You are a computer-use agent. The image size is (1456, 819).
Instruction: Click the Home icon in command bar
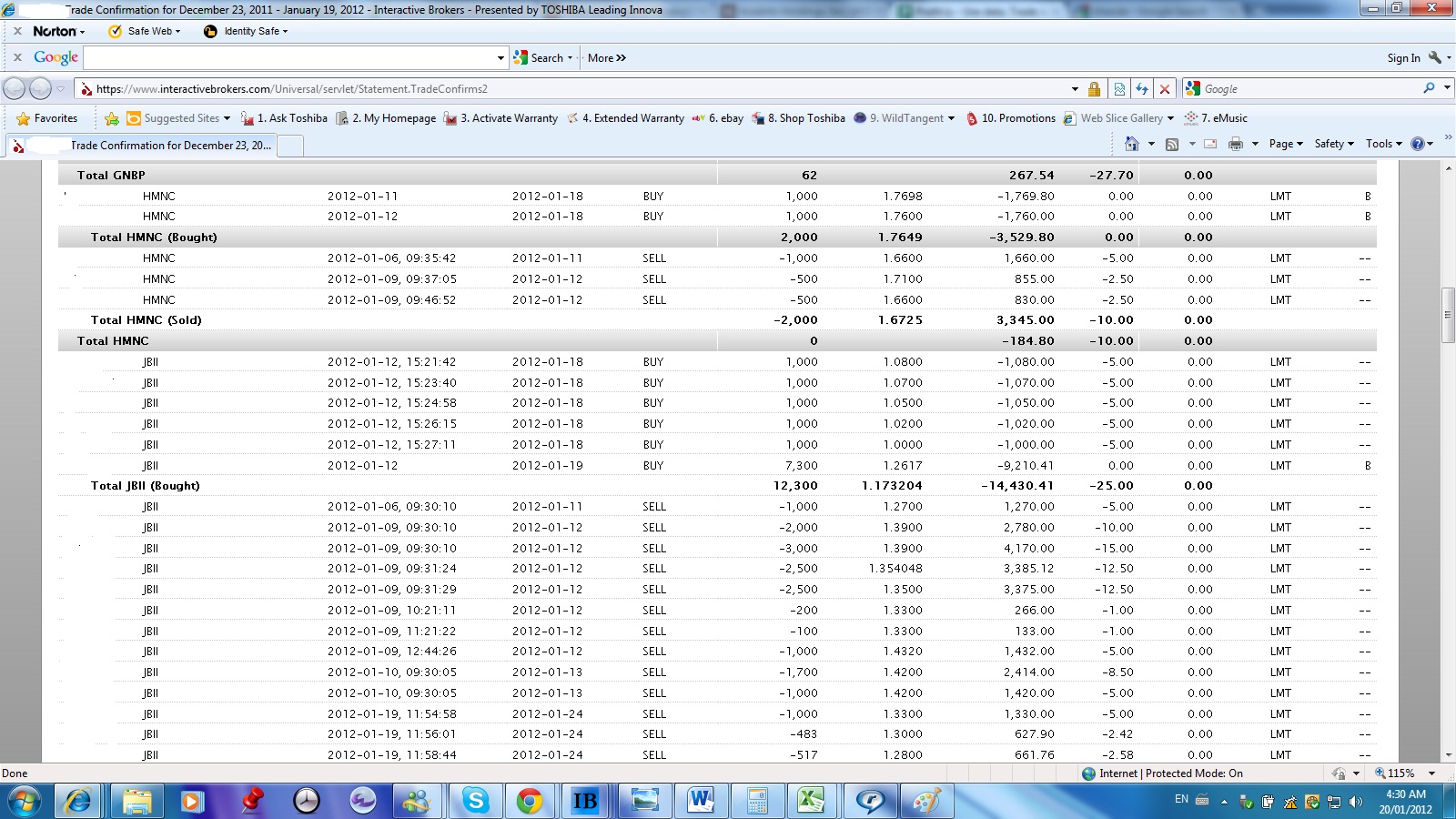(1132, 144)
